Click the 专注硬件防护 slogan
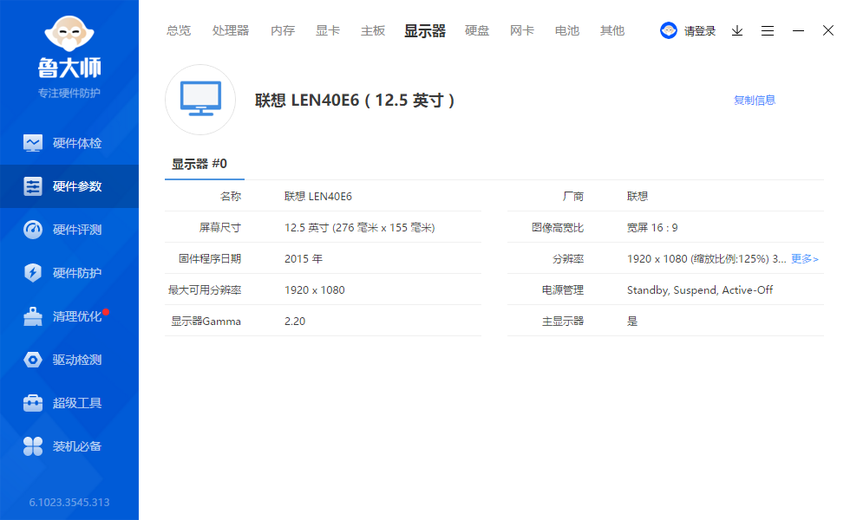 69,93
